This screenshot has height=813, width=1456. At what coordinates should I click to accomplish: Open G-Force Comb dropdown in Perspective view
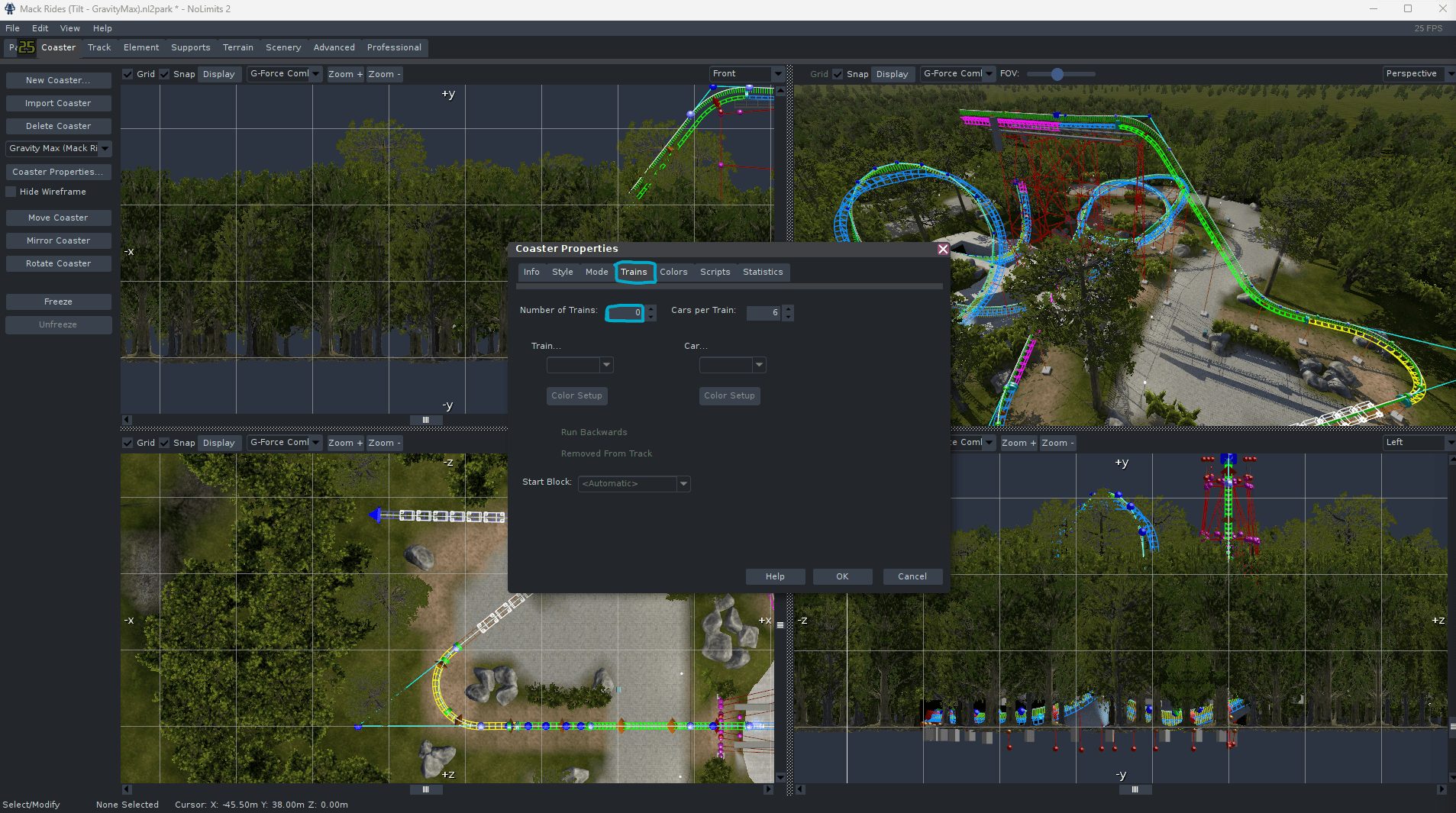[x=957, y=74]
